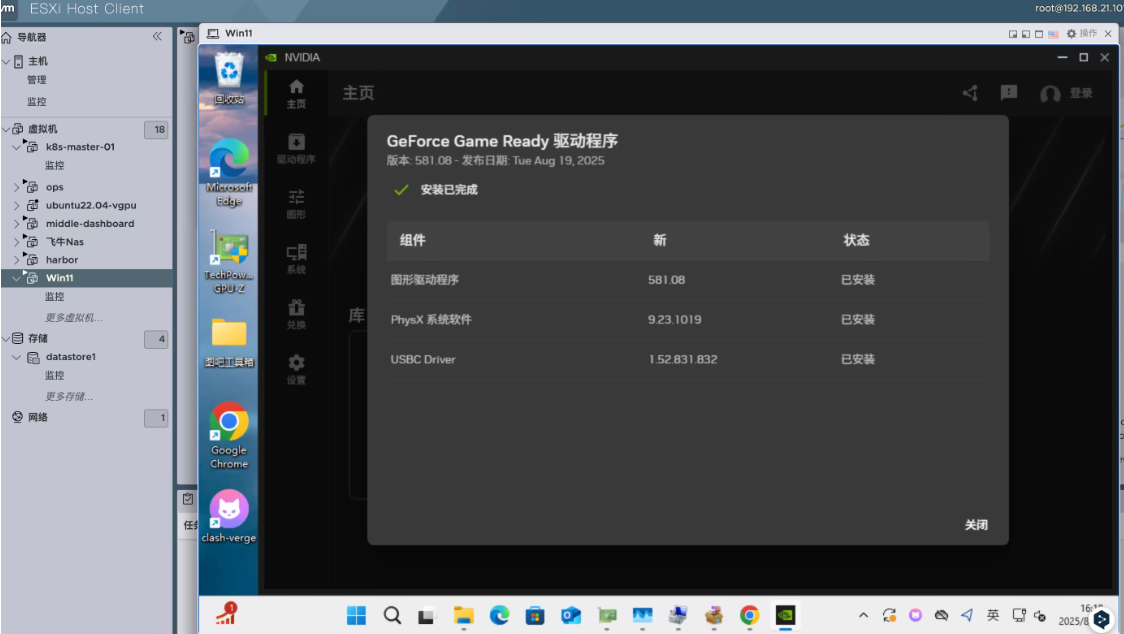1124x634 pixels.
Task: Collapse the Win11 VM node
Action: tap(17, 278)
